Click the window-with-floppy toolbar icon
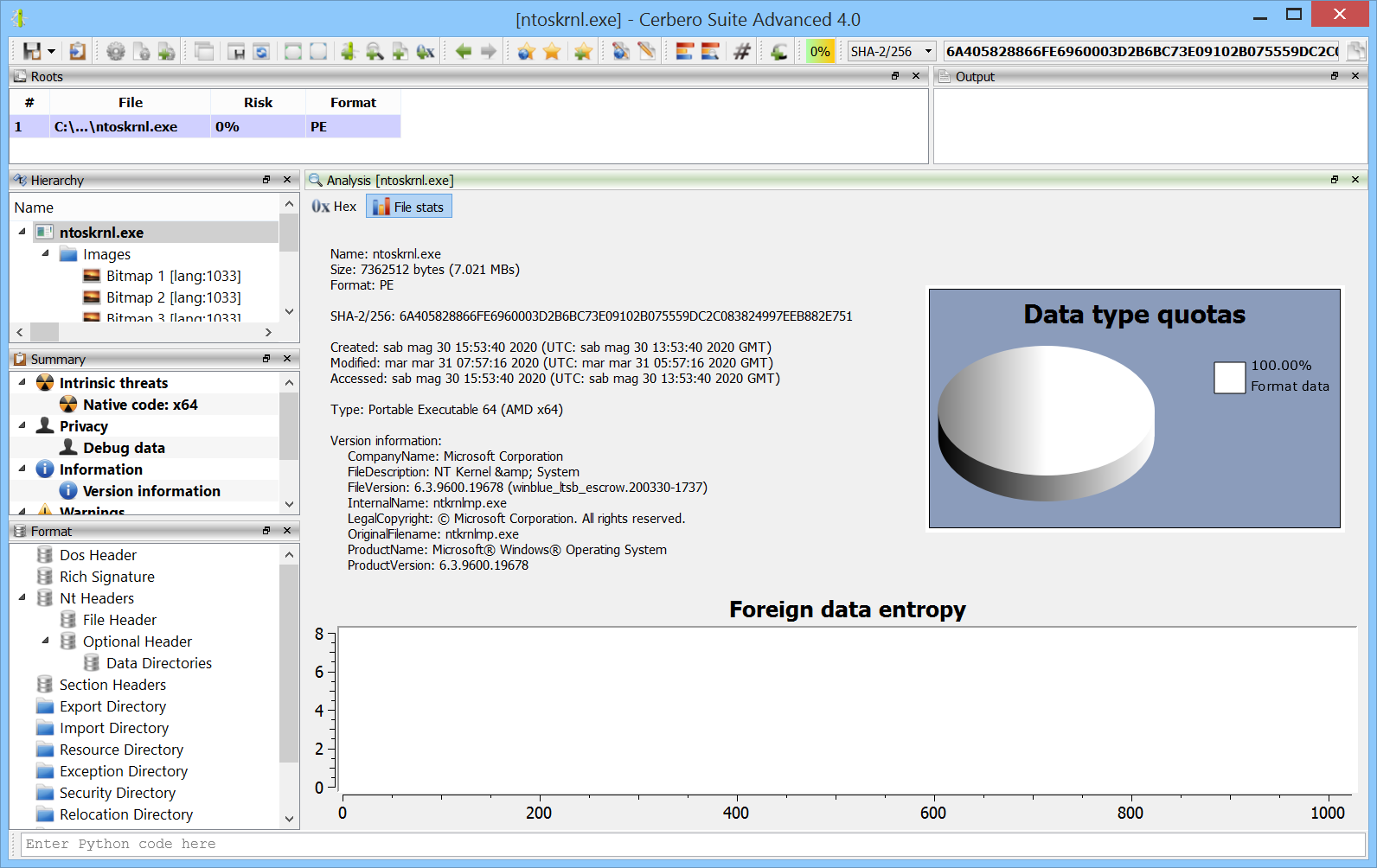The width and height of the screenshot is (1377, 868). coord(236,51)
